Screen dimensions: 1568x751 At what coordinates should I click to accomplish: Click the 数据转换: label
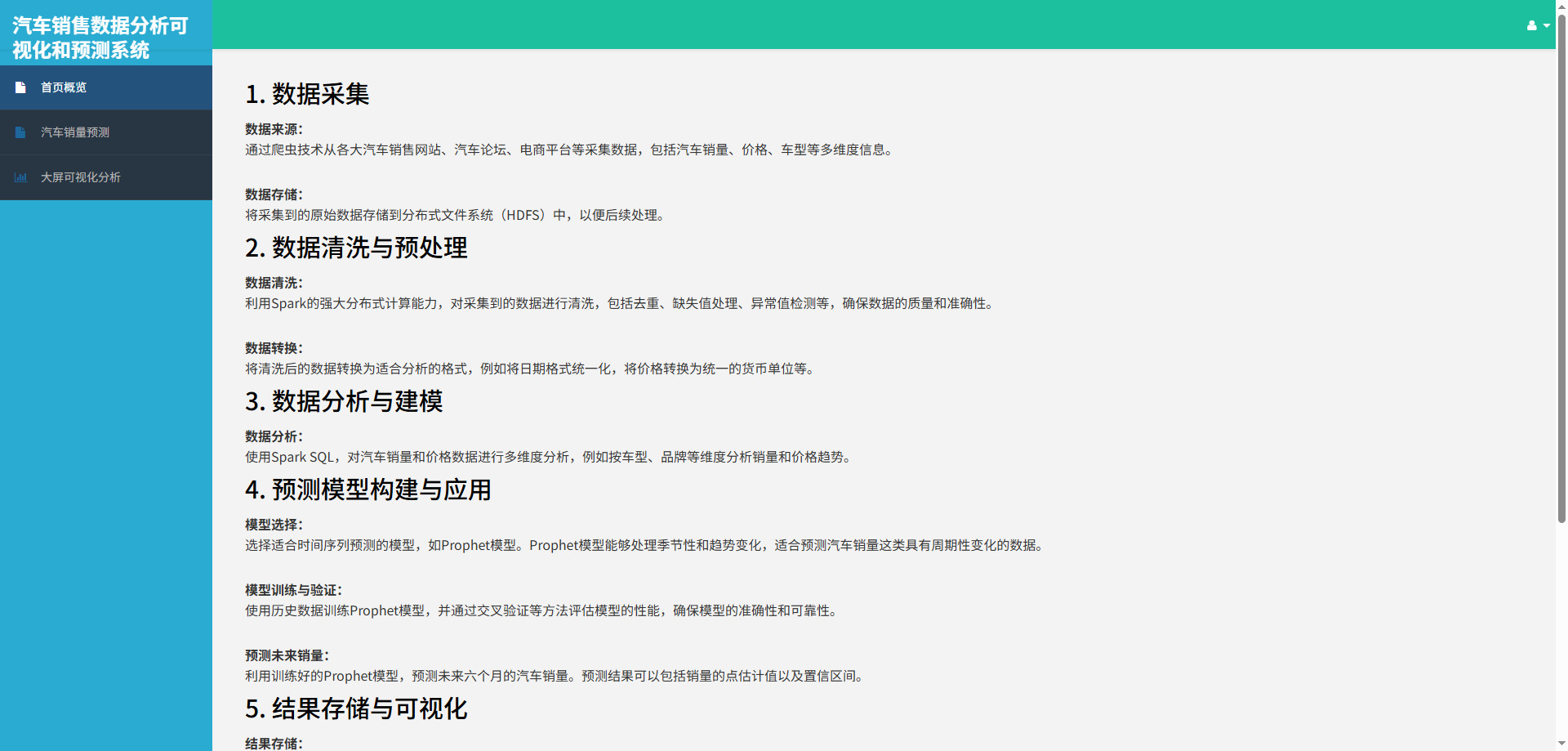point(274,348)
